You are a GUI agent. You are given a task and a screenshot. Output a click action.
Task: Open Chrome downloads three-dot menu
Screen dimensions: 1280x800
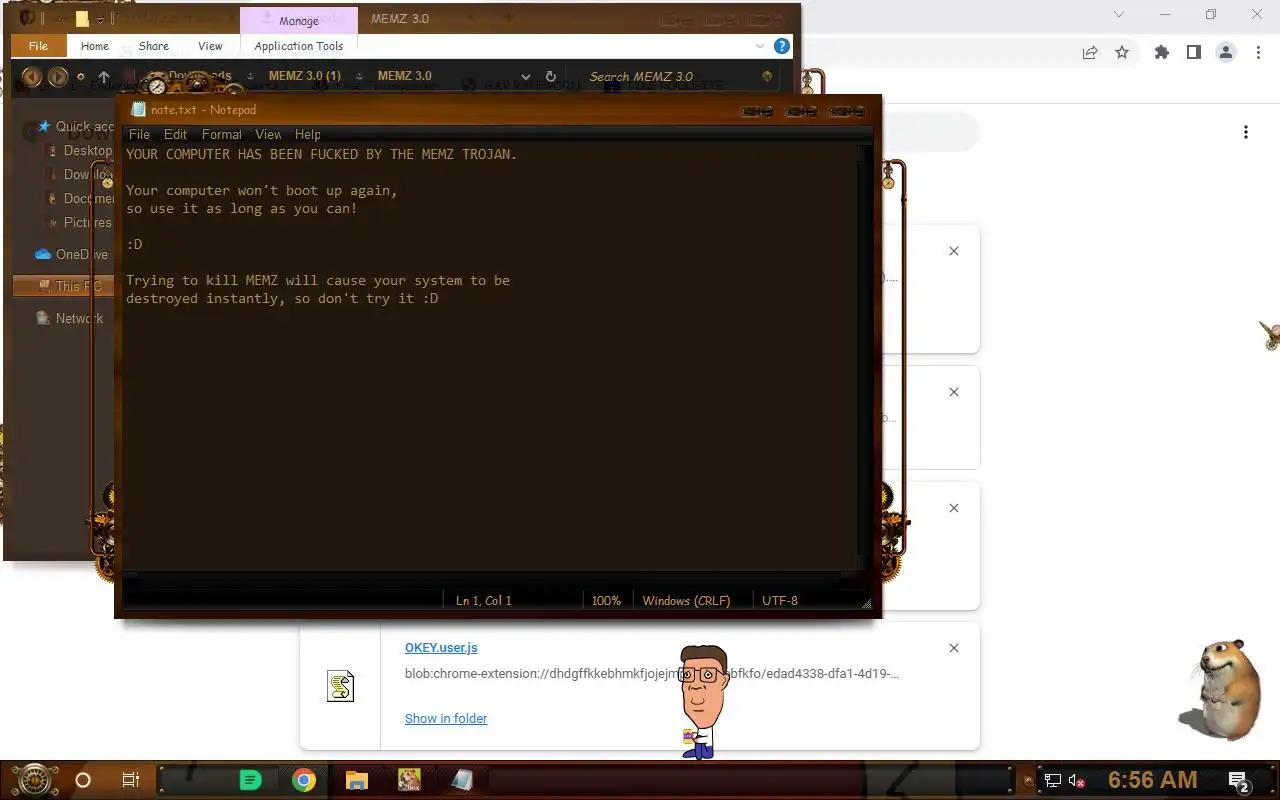point(1246,132)
